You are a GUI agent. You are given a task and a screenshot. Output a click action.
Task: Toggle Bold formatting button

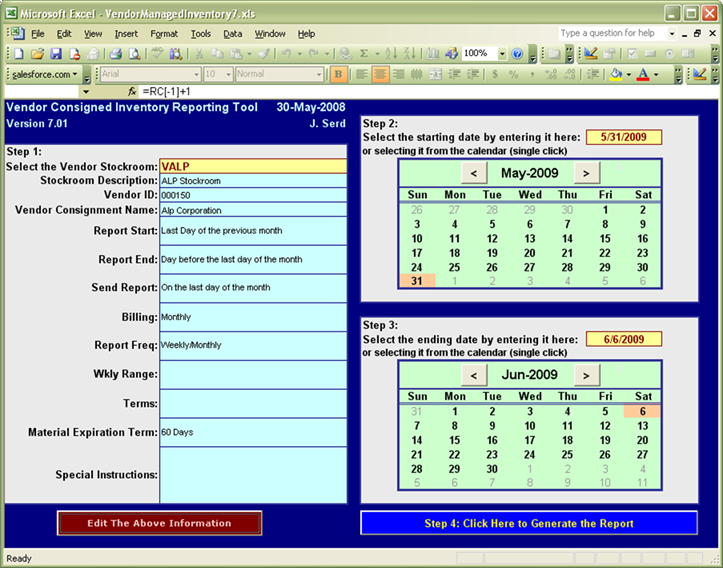338,74
